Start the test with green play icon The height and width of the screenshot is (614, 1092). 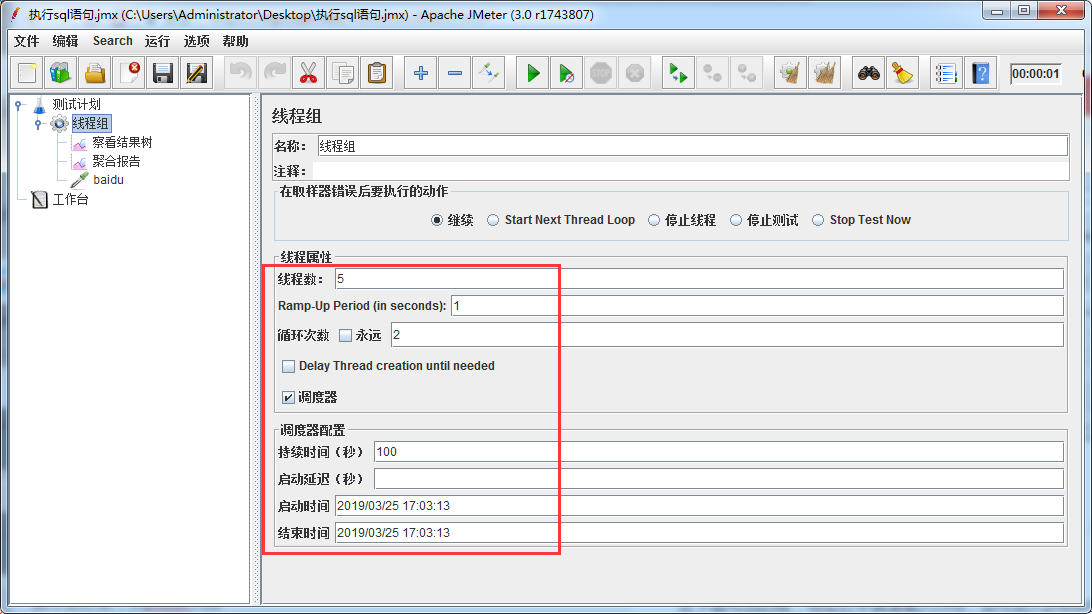pyautogui.click(x=533, y=73)
